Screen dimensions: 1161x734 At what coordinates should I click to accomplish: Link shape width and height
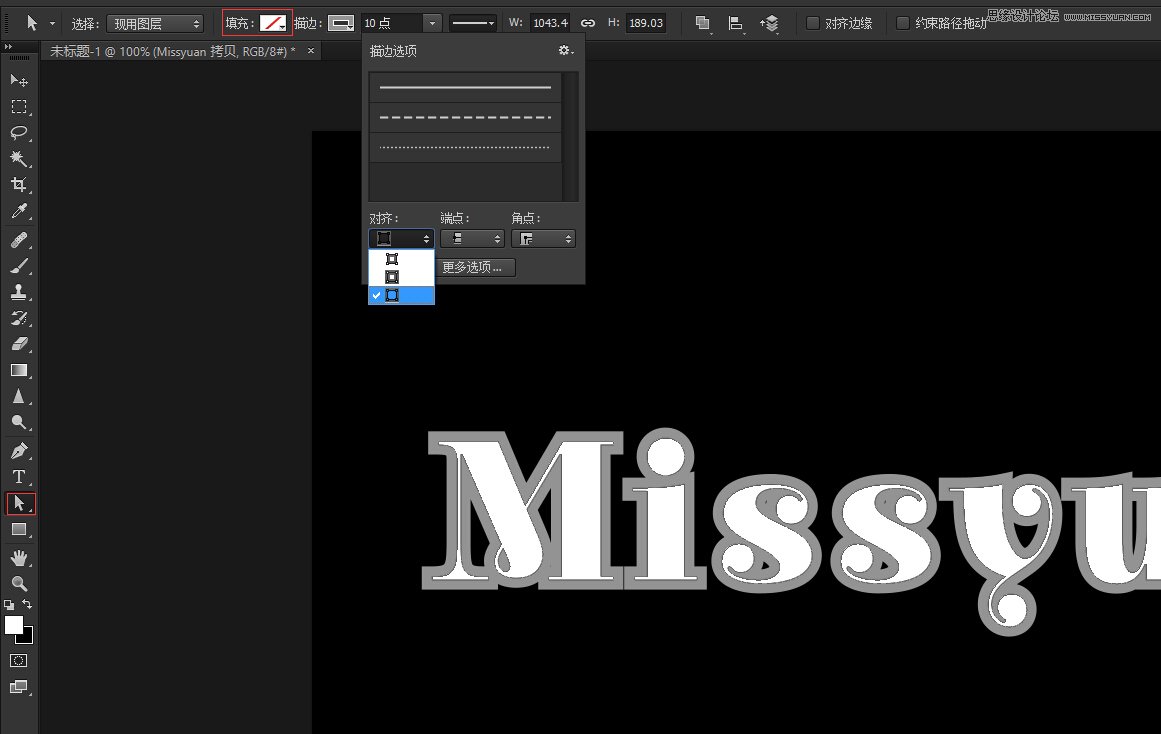pyautogui.click(x=587, y=23)
